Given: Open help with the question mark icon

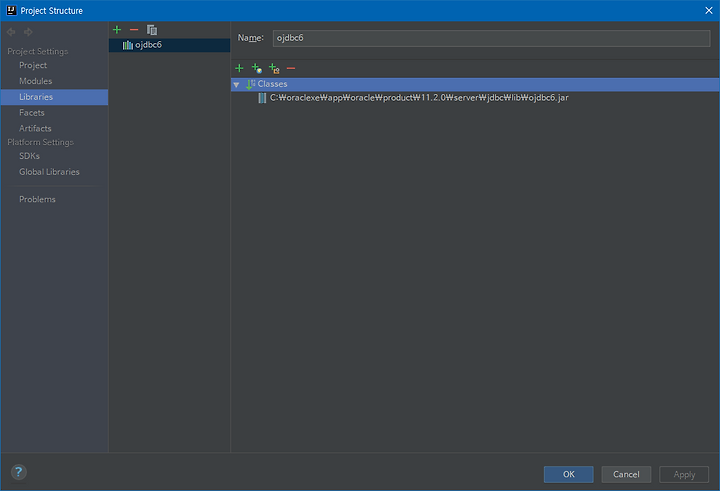Looking at the screenshot, I should pyautogui.click(x=19, y=472).
